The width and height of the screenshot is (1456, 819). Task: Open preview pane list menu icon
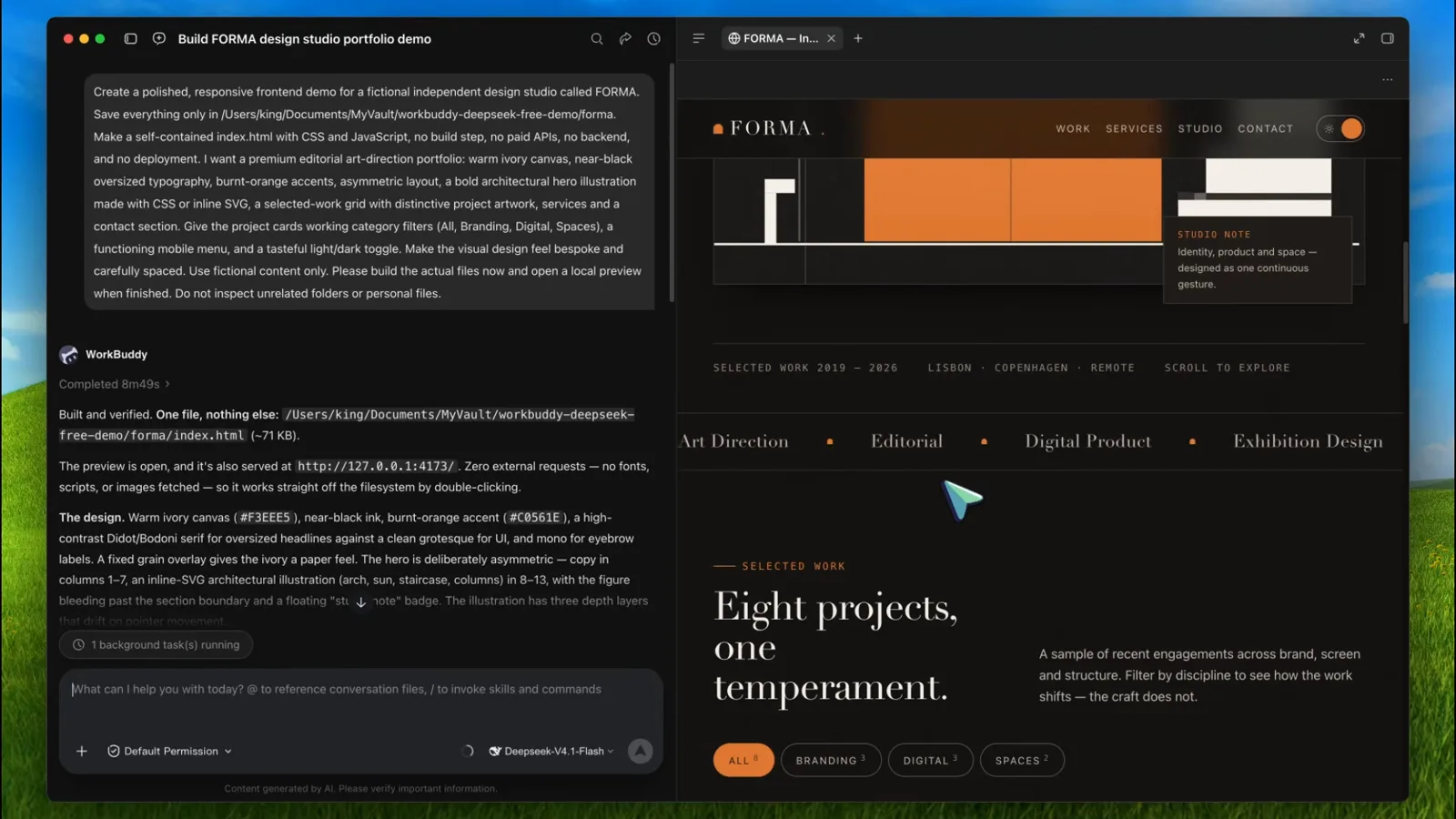[x=699, y=38]
